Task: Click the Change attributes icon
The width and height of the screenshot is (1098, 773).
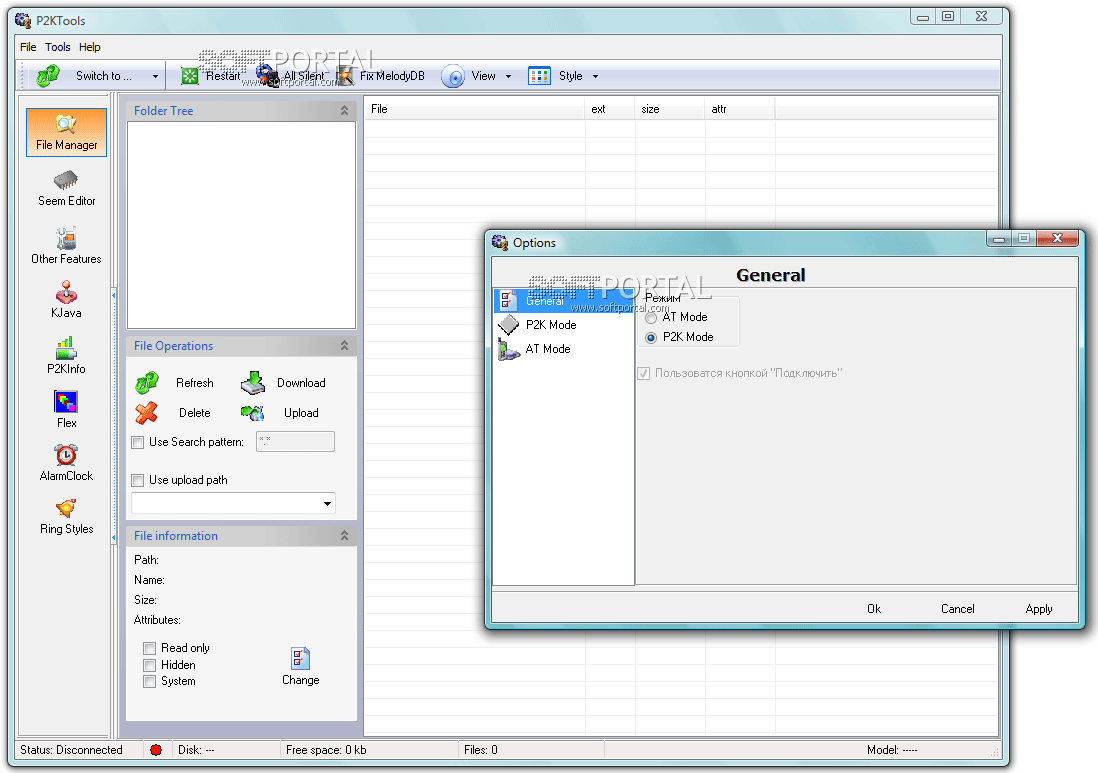Action: 300,658
